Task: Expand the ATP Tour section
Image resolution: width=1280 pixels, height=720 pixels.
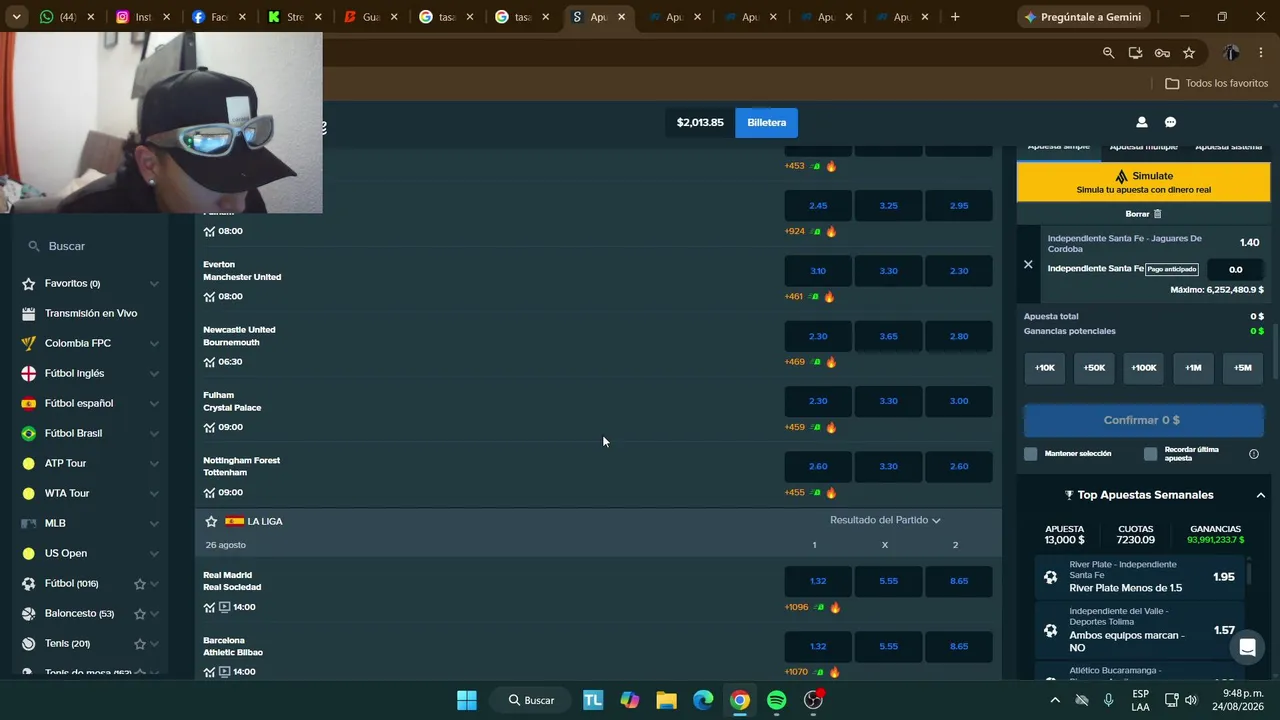Action: (154, 464)
